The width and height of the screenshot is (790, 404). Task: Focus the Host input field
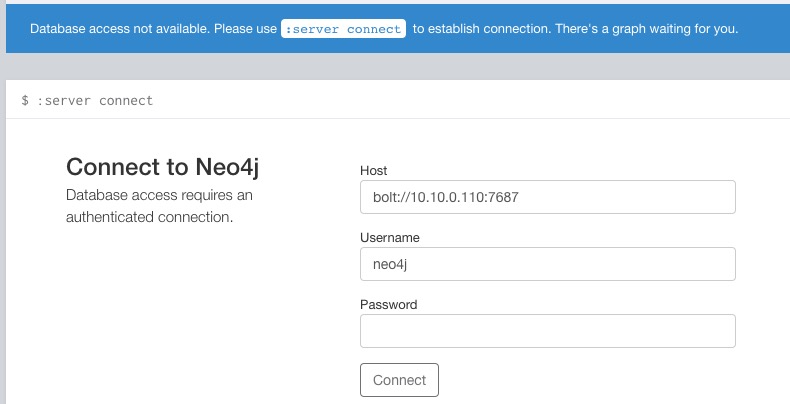click(548, 197)
